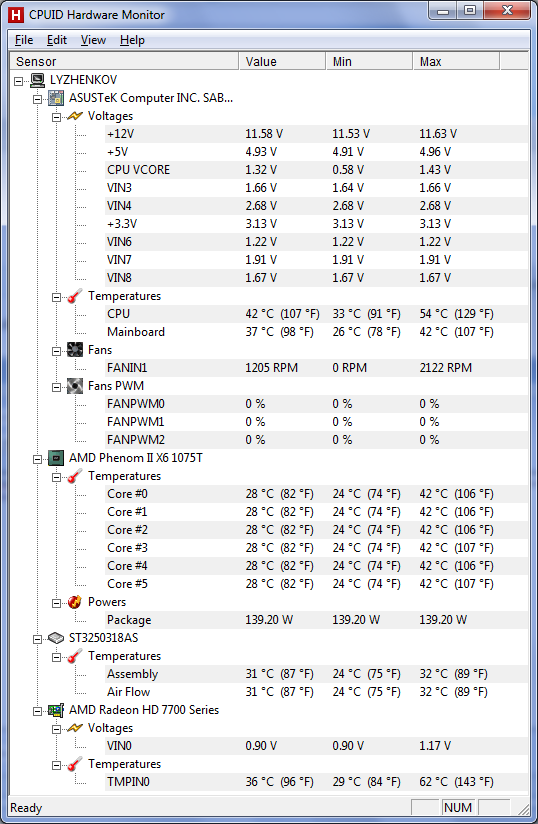This screenshot has width=538, height=824.
Task: Click the ASUSTeK motherboard icon
Action: click(56, 98)
